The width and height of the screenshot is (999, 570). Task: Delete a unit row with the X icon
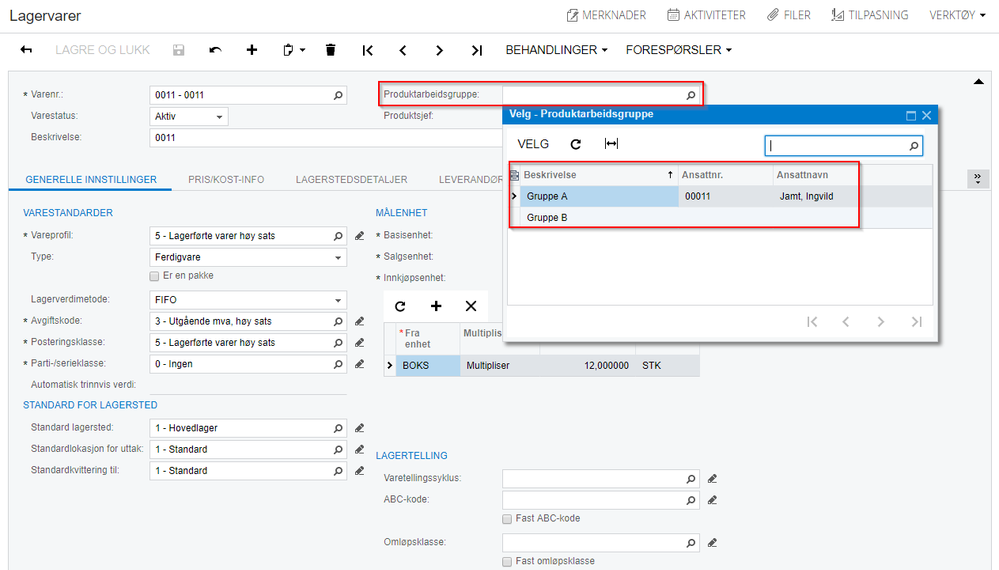coord(471,306)
